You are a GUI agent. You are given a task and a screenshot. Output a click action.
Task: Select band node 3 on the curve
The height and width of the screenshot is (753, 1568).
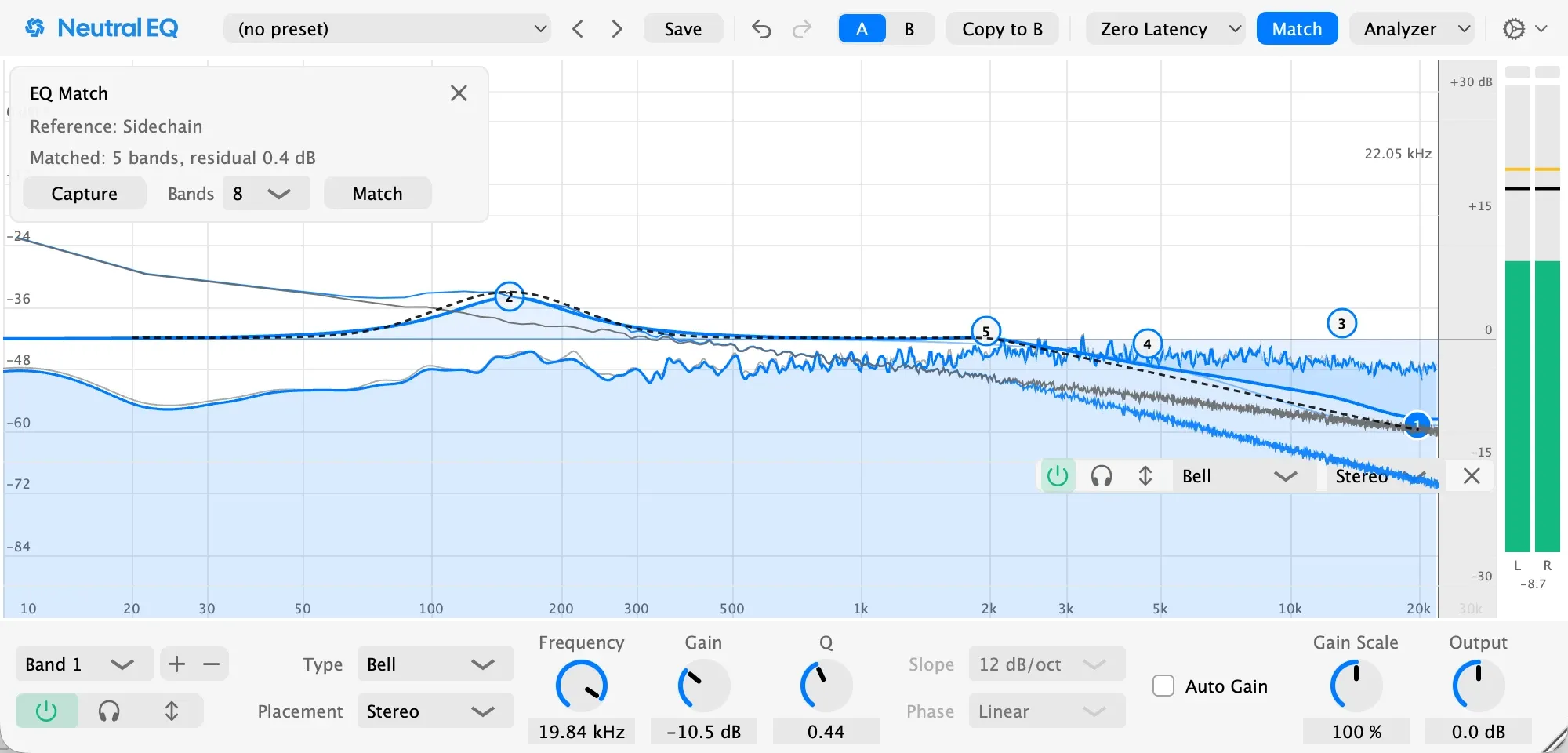(x=1341, y=323)
